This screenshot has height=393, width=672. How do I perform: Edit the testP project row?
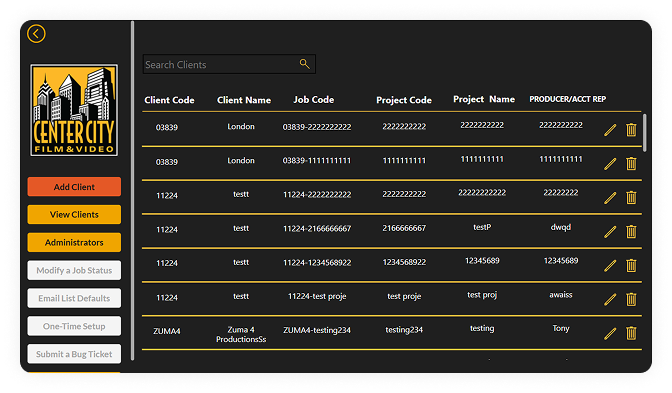tap(610, 232)
